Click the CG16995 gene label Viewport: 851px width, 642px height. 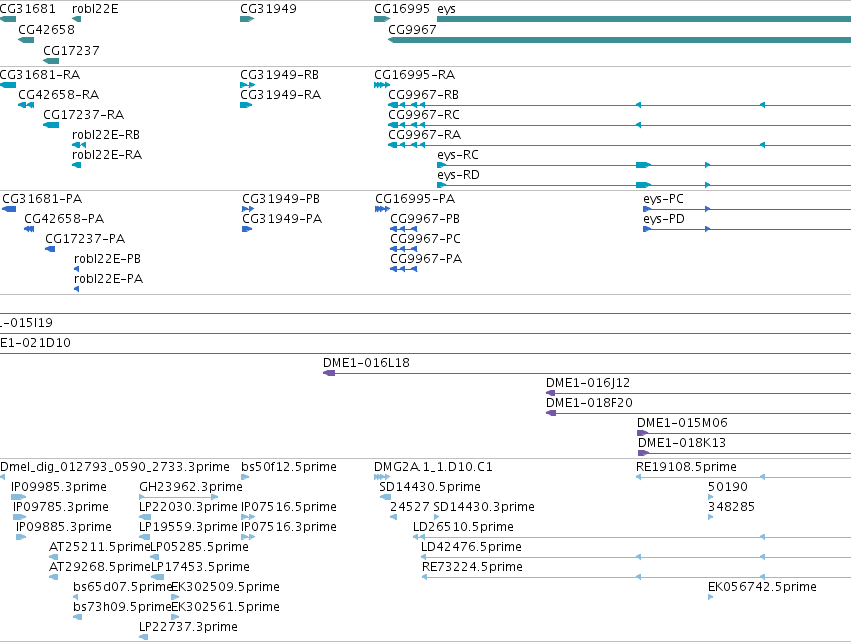pos(402,9)
